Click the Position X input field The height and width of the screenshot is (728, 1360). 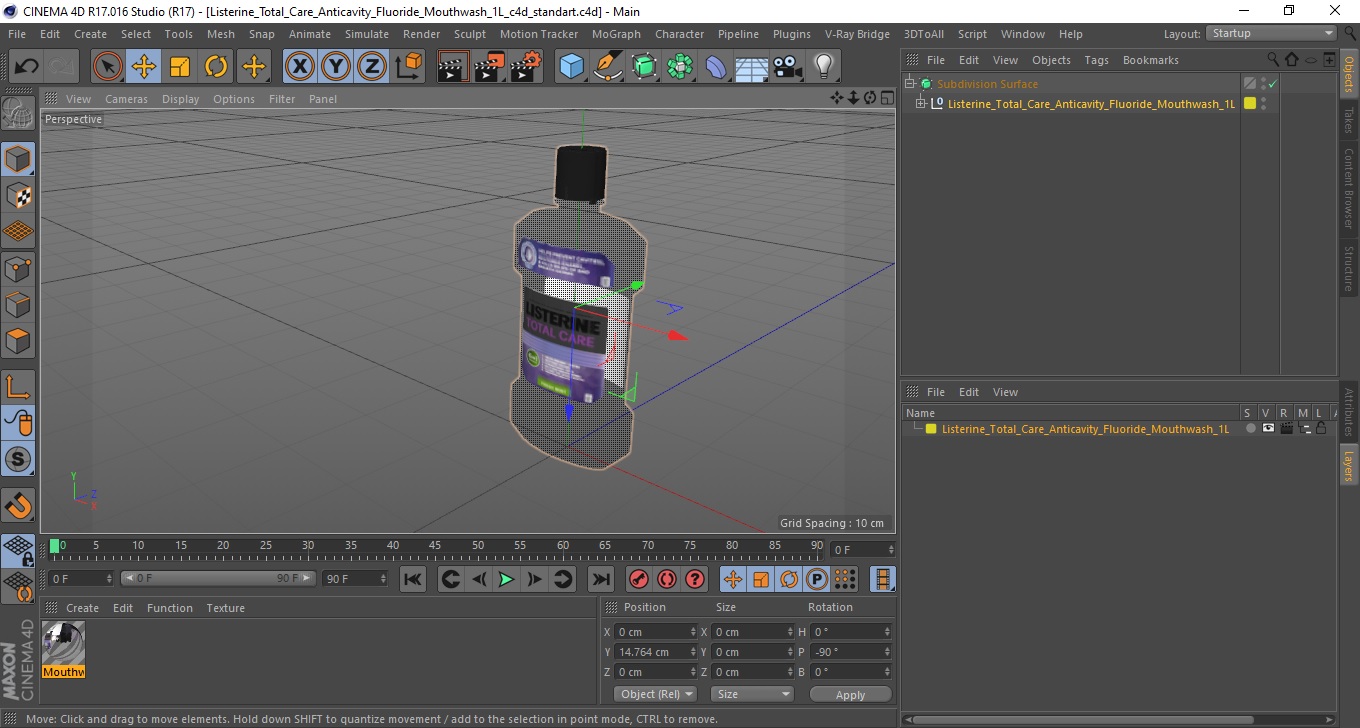pyautogui.click(x=651, y=632)
